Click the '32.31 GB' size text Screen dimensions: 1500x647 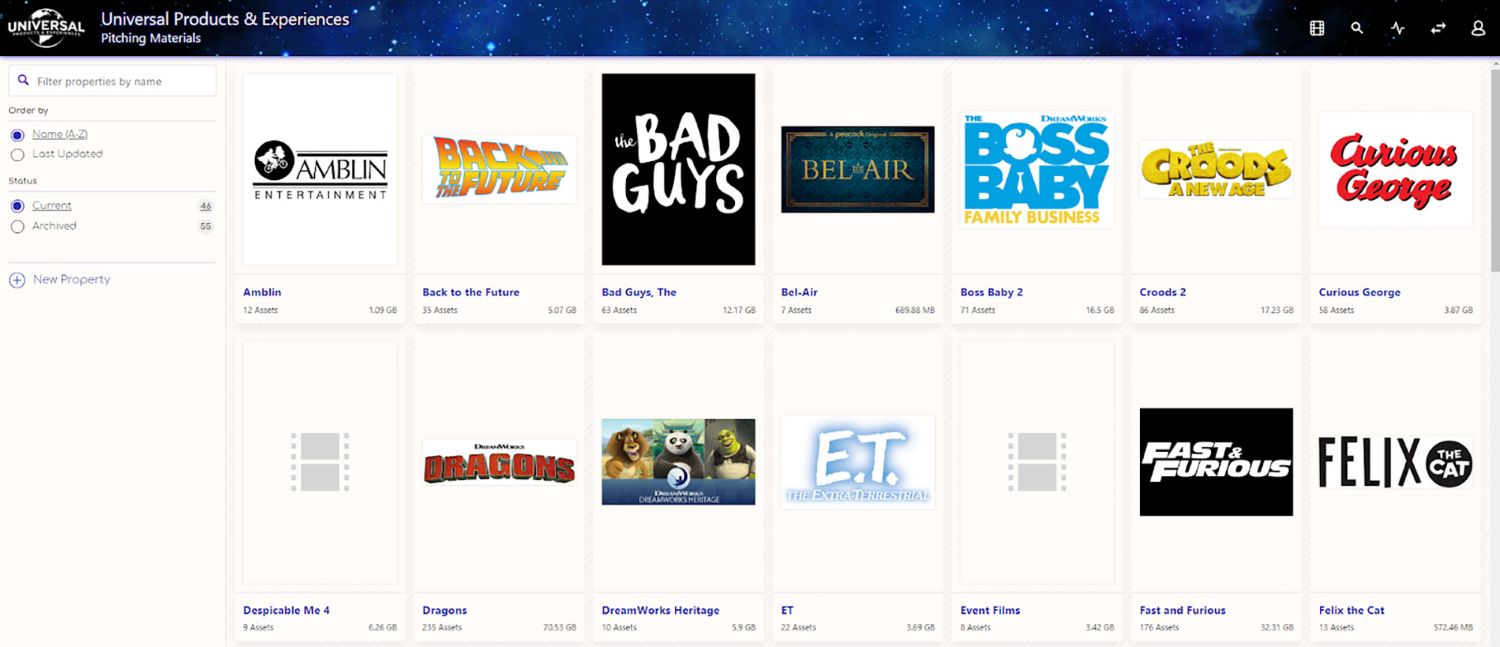[1277, 628]
